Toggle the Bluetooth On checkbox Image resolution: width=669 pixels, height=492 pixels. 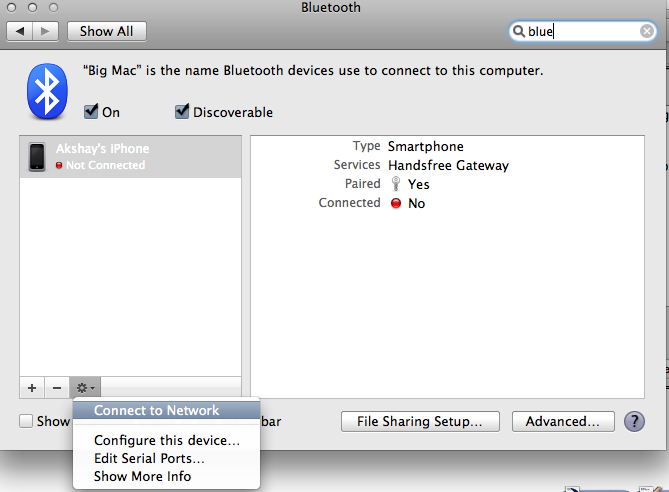(91, 112)
